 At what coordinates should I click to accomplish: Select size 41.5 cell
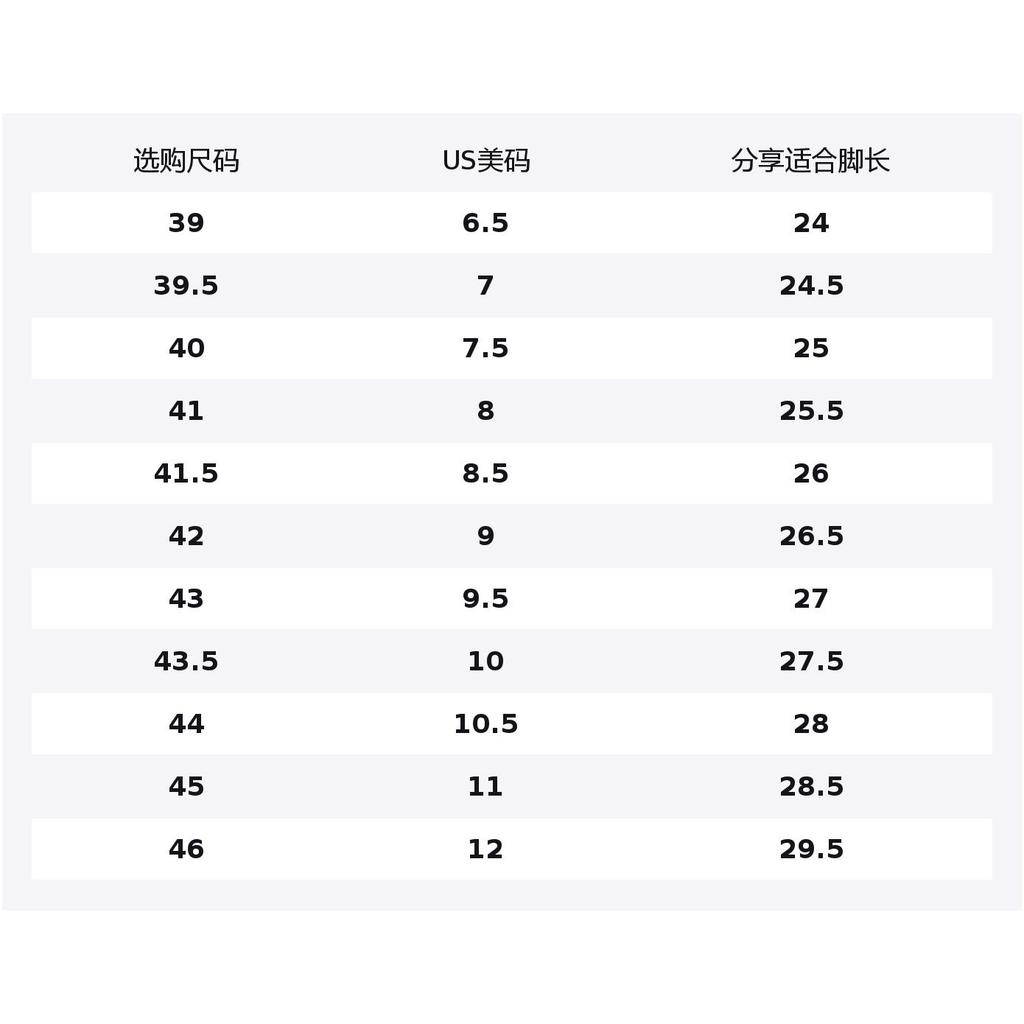[x=186, y=473]
